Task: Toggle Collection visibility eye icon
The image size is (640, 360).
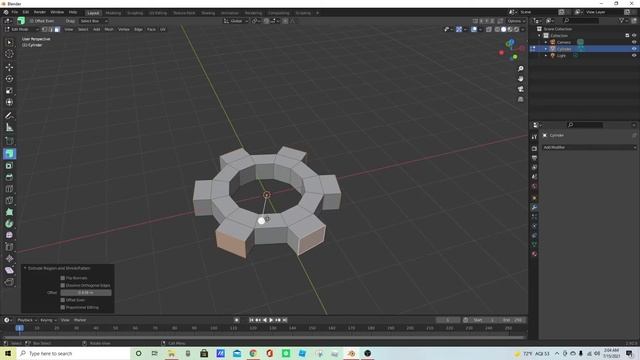Action: click(x=634, y=36)
